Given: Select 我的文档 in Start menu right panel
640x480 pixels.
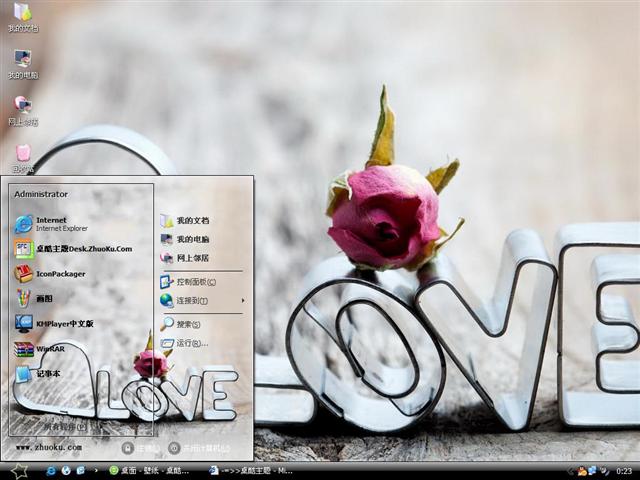Looking at the screenshot, I should (x=192, y=221).
